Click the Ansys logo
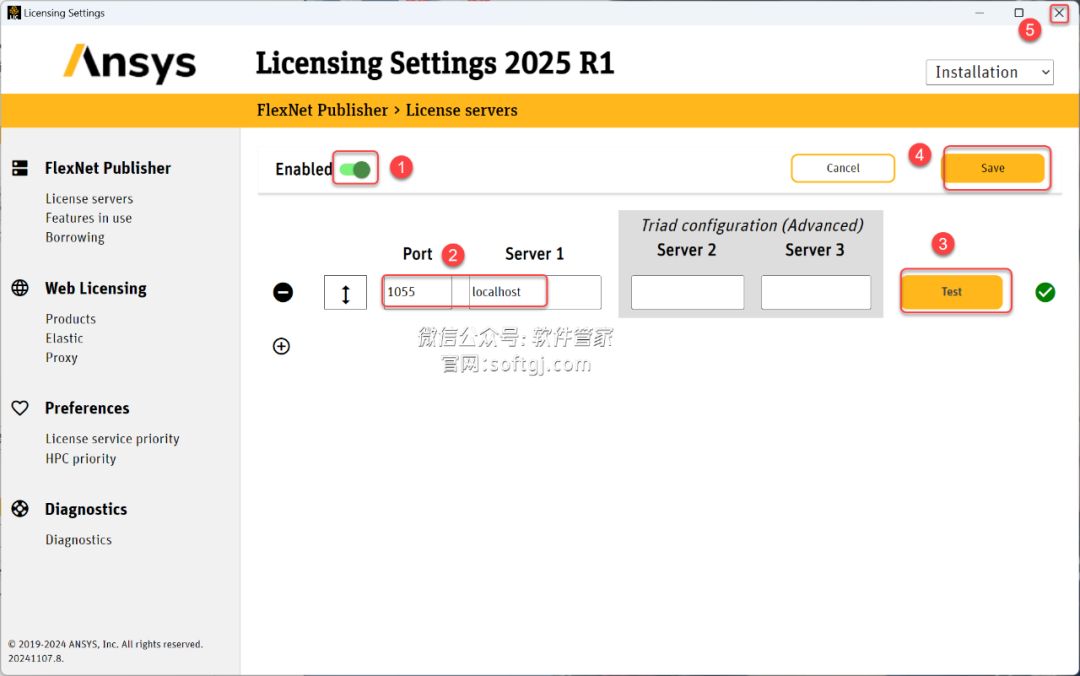This screenshot has height=676, width=1080. tap(129, 63)
